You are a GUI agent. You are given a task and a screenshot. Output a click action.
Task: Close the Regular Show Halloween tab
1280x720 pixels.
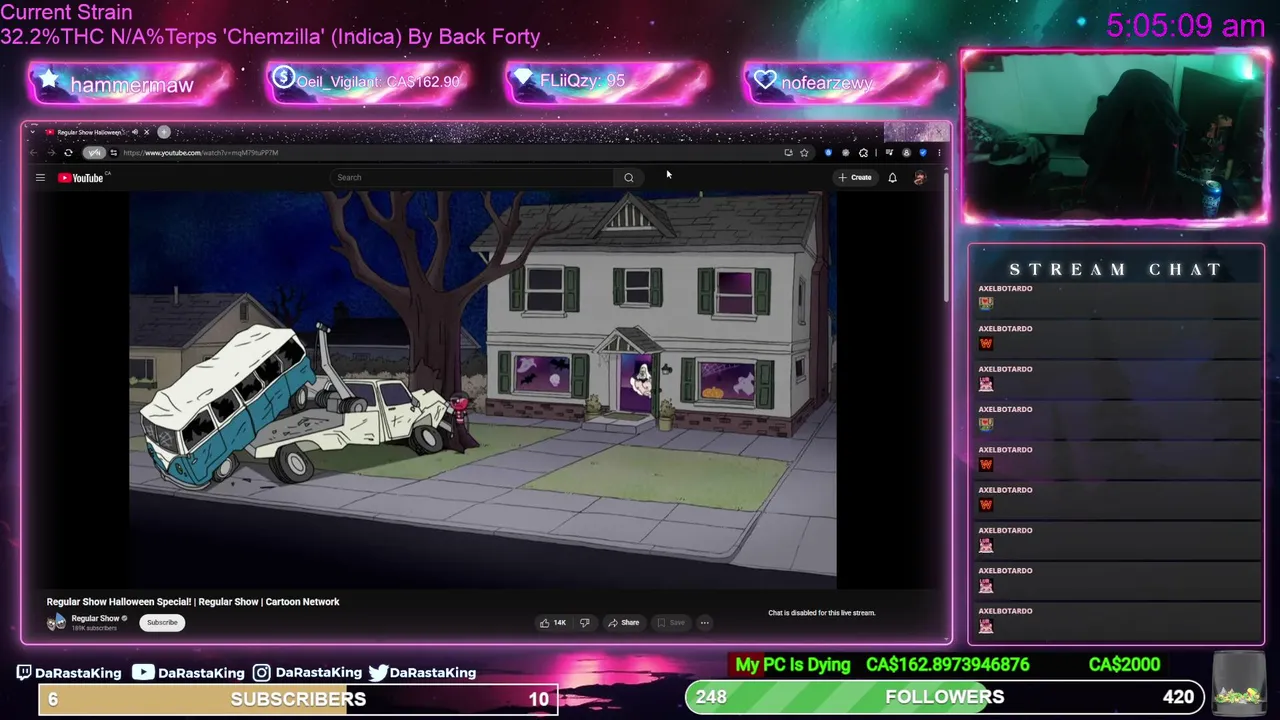pos(146,132)
